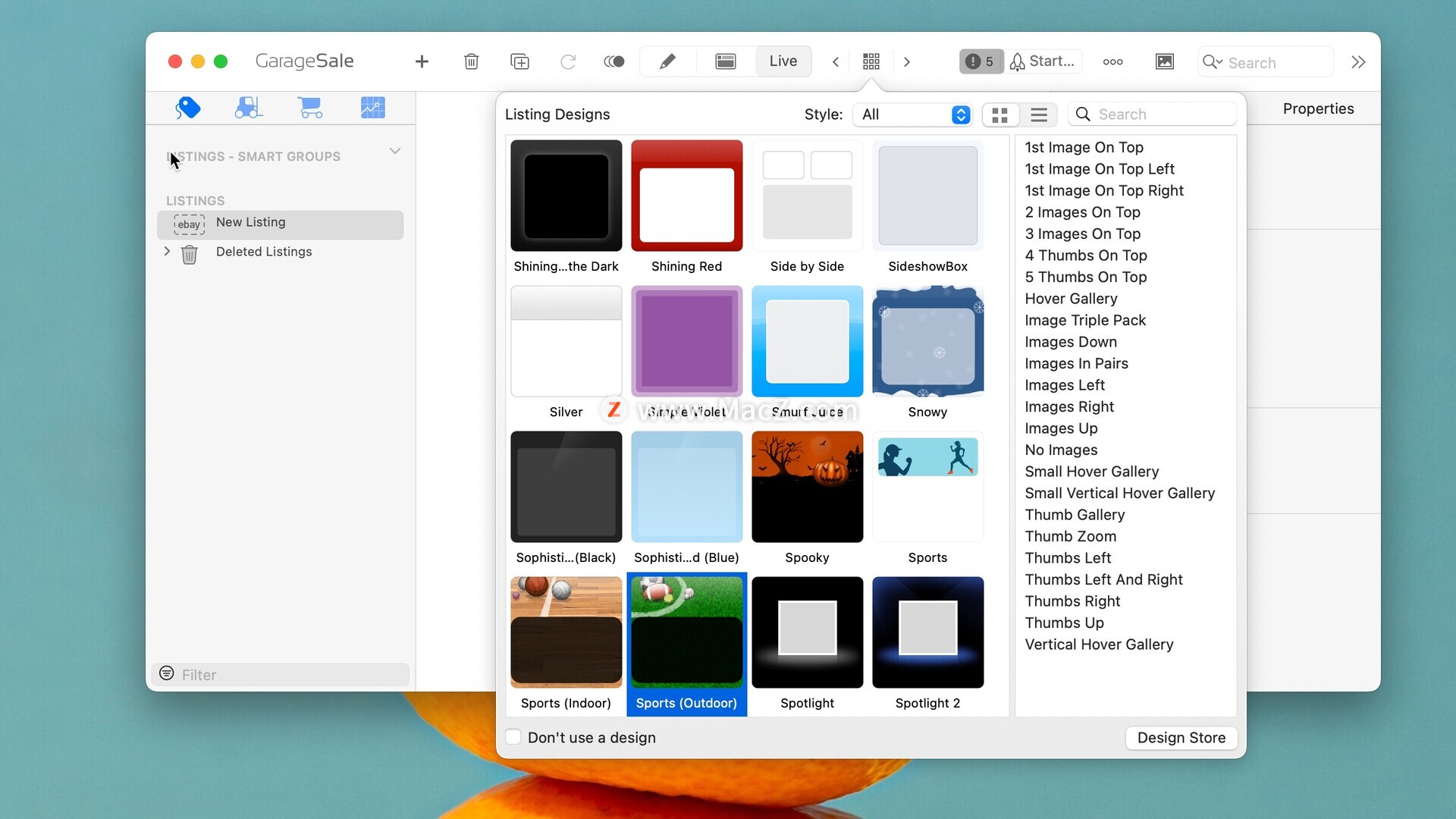Switch to Live mode

pyautogui.click(x=783, y=61)
